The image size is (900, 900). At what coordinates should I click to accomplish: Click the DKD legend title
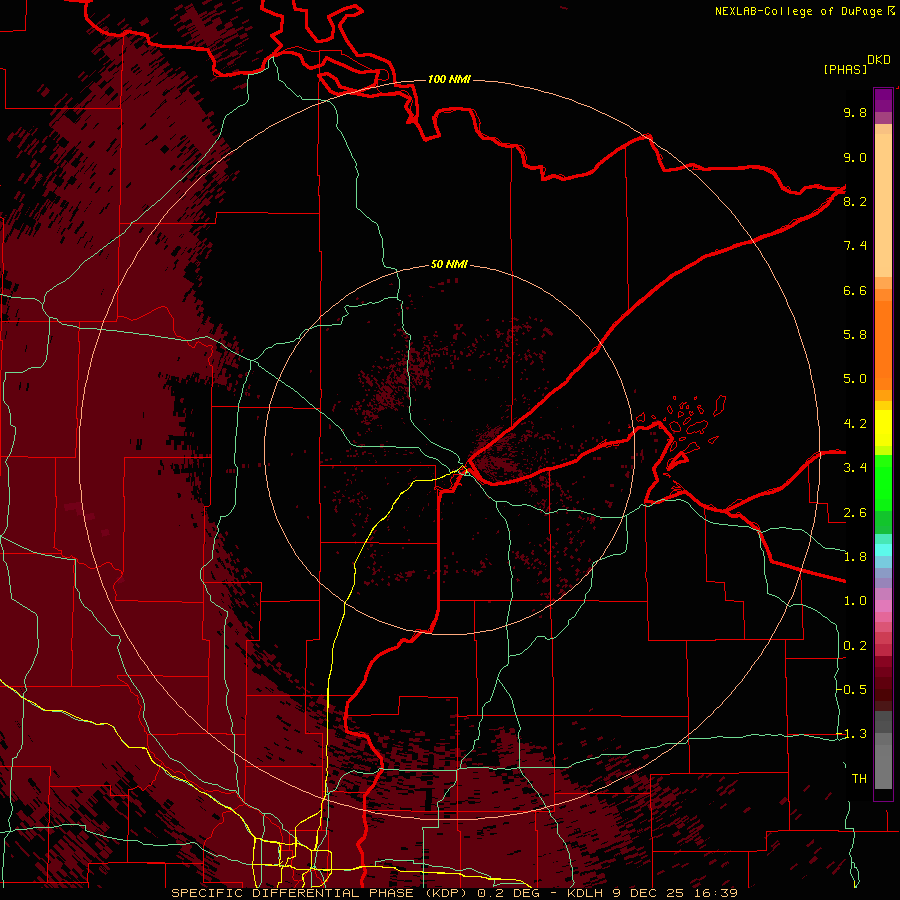(x=879, y=60)
